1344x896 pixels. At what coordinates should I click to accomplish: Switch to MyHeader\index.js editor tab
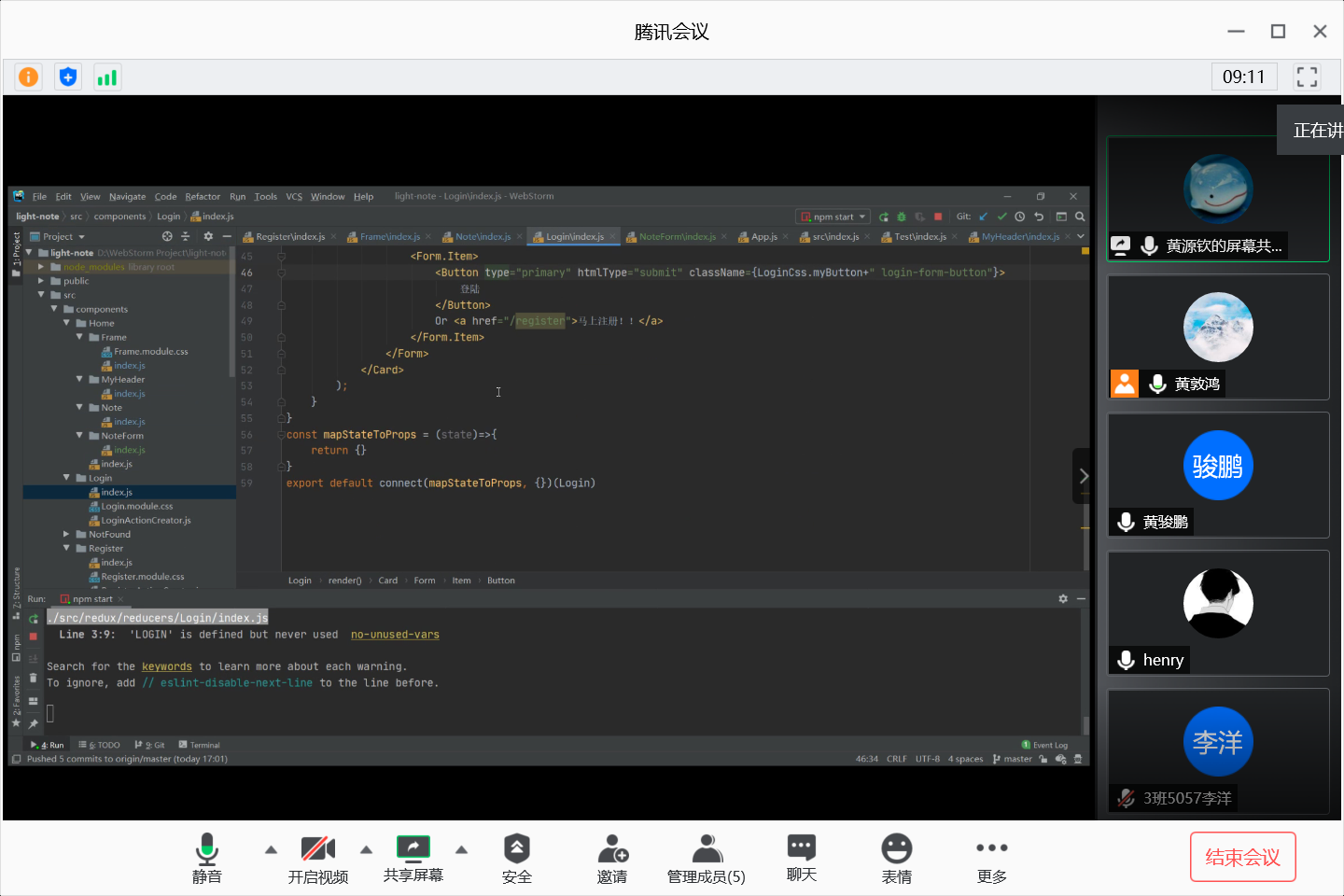pyautogui.click(x=1020, y=237)
